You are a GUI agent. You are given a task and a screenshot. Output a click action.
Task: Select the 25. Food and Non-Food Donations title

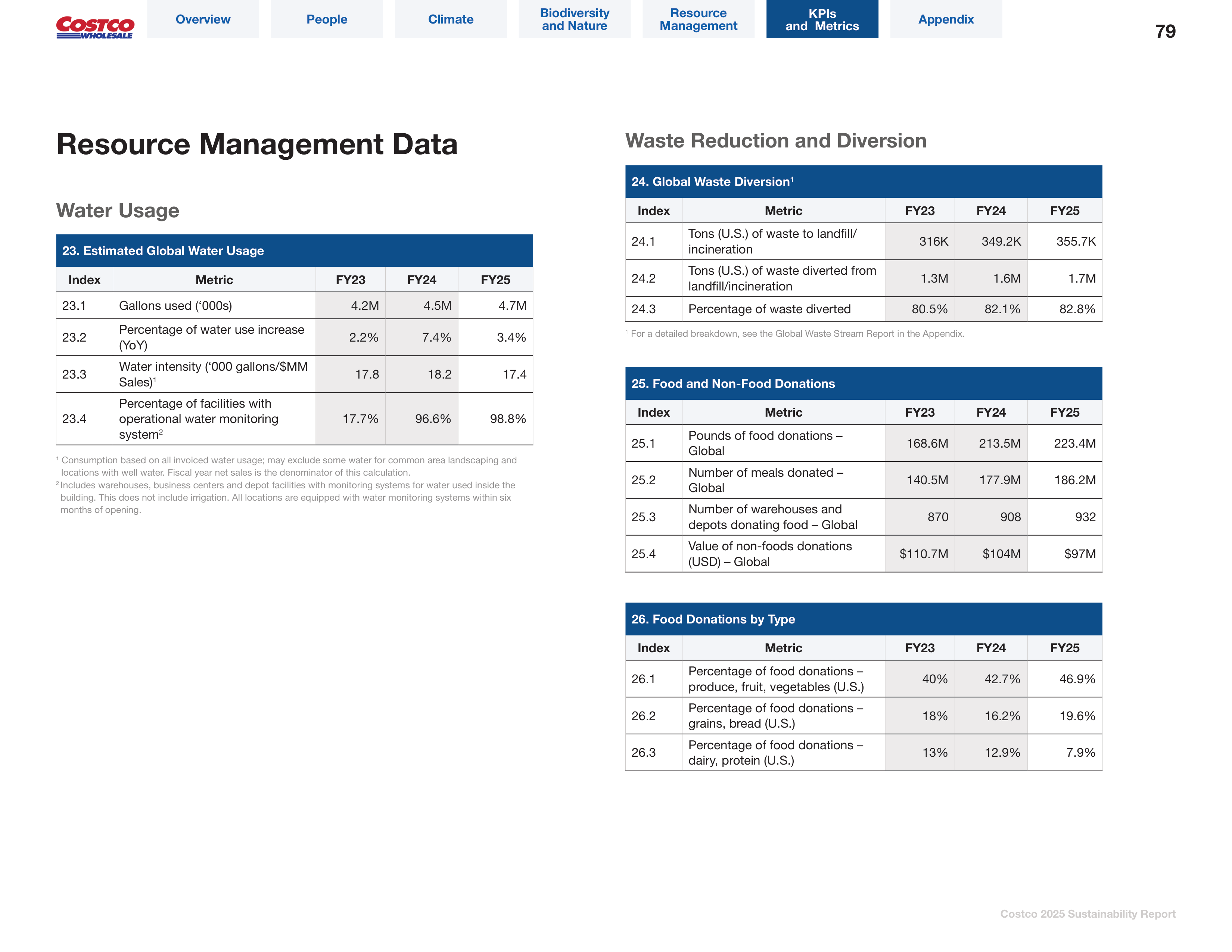pos(733,383)
